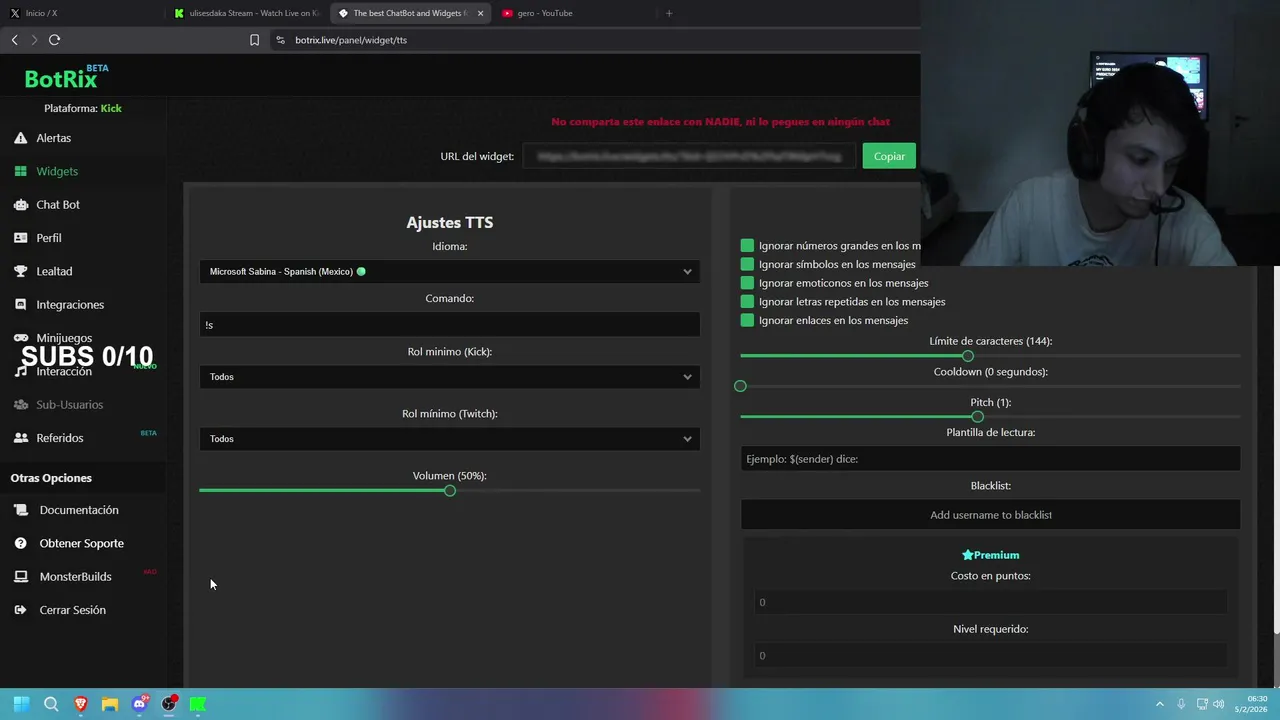Open the Lealtad menu item
1280x720 pixels.
coord(54,271)
